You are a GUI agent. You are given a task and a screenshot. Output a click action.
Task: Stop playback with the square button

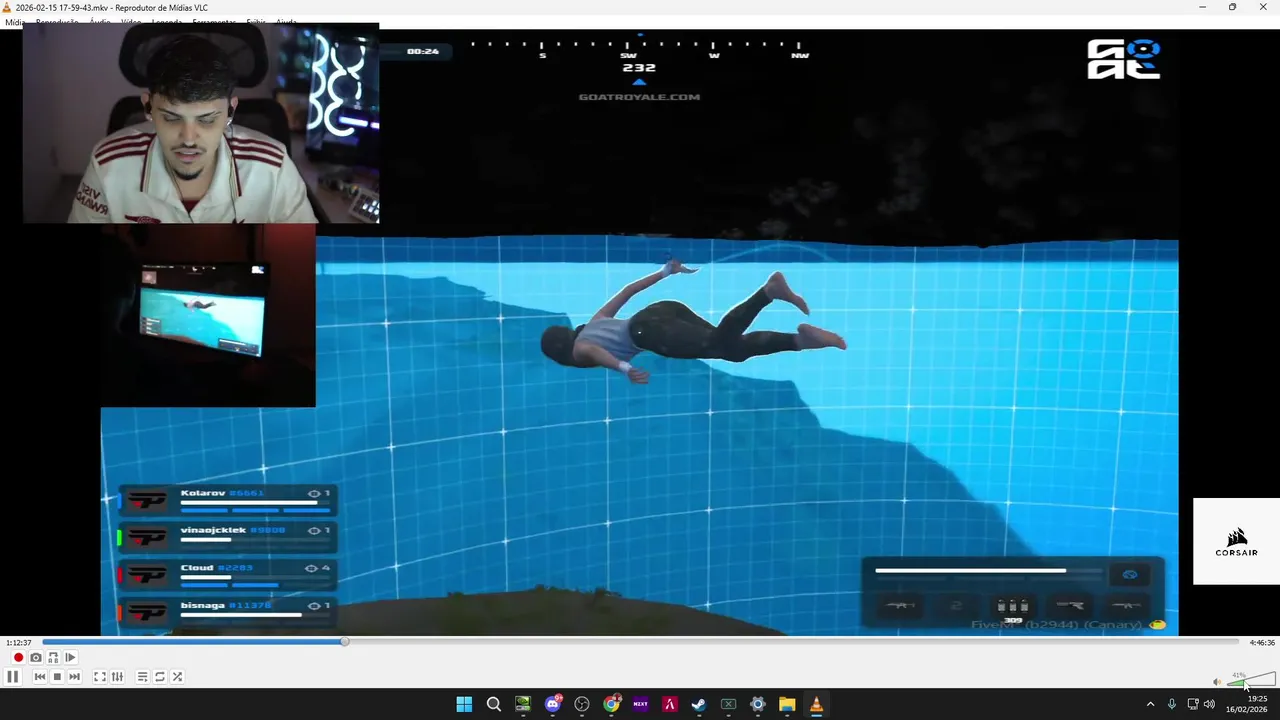(x=57, y=677)
